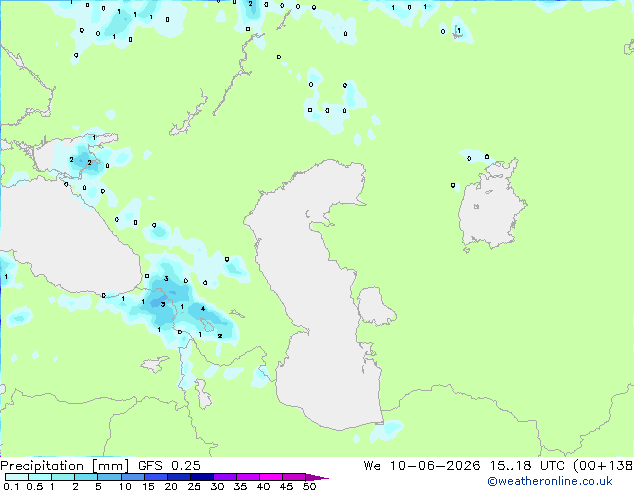Click legend label '35'

click(240, 486)
